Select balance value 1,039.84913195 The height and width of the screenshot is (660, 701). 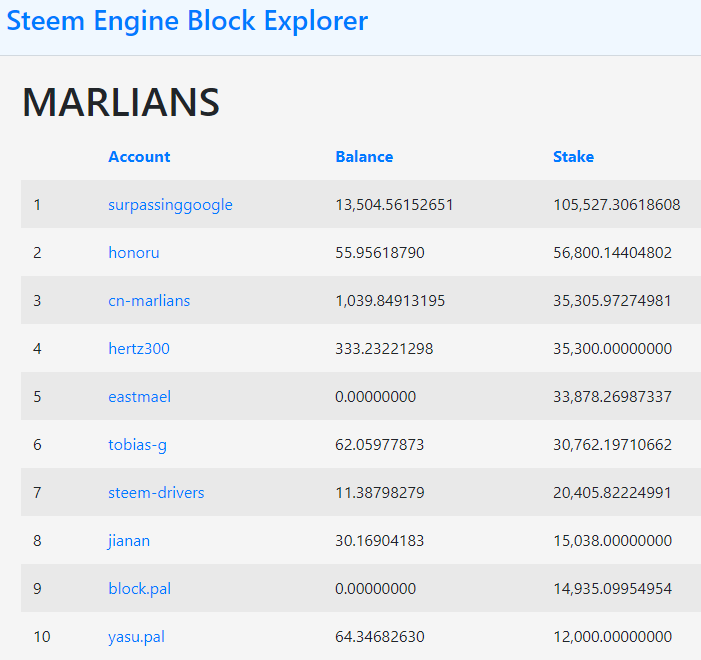click(x=390, y=300)
